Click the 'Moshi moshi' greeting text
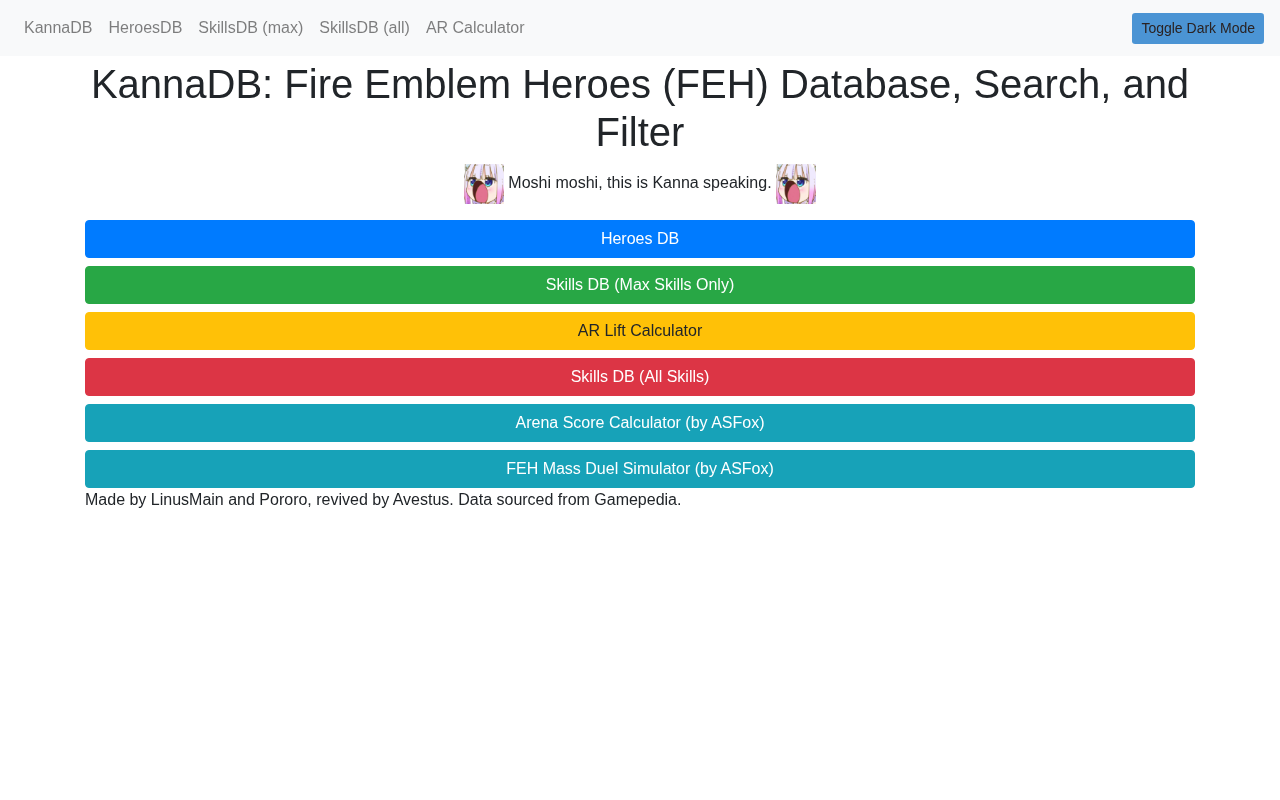This screenshot has width=1280, height=800. coord(640,183)
